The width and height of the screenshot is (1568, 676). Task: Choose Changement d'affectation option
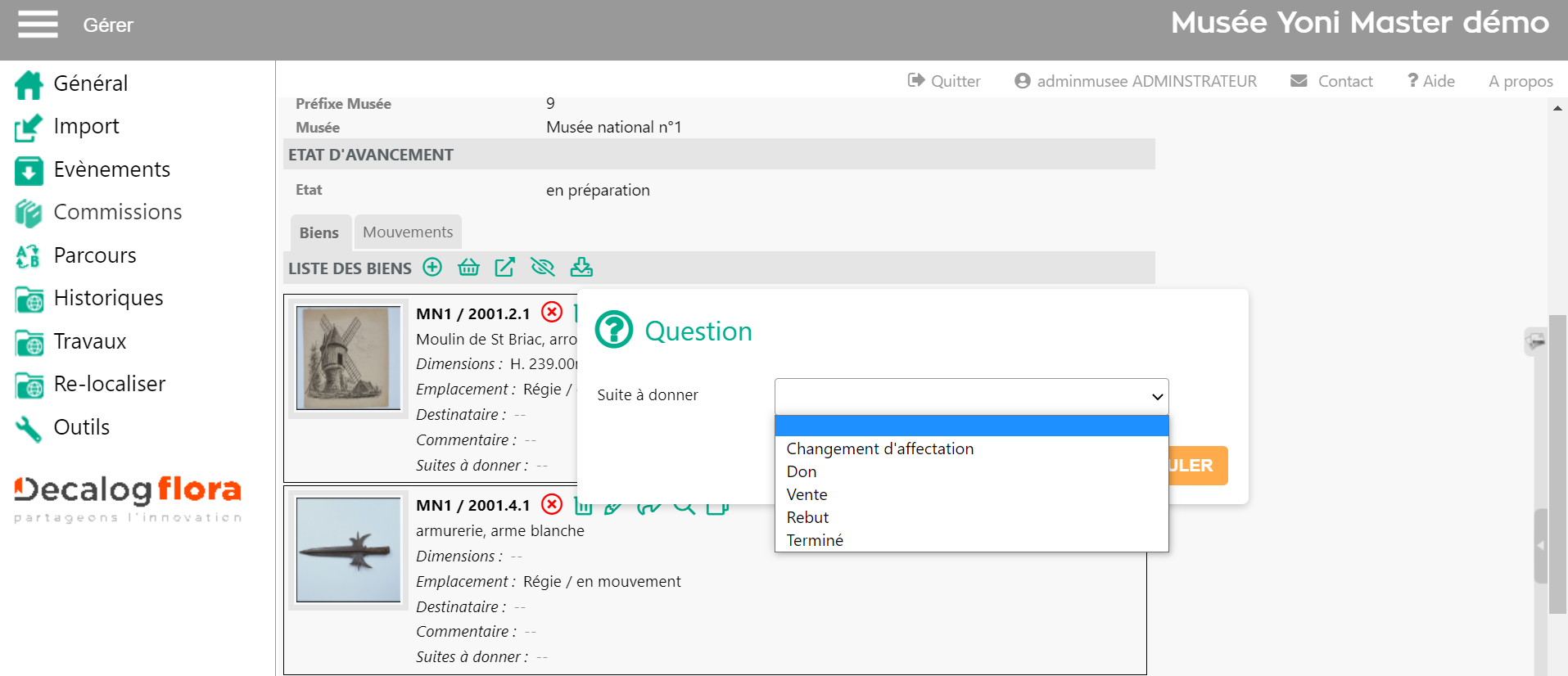(x=879, y=448)
